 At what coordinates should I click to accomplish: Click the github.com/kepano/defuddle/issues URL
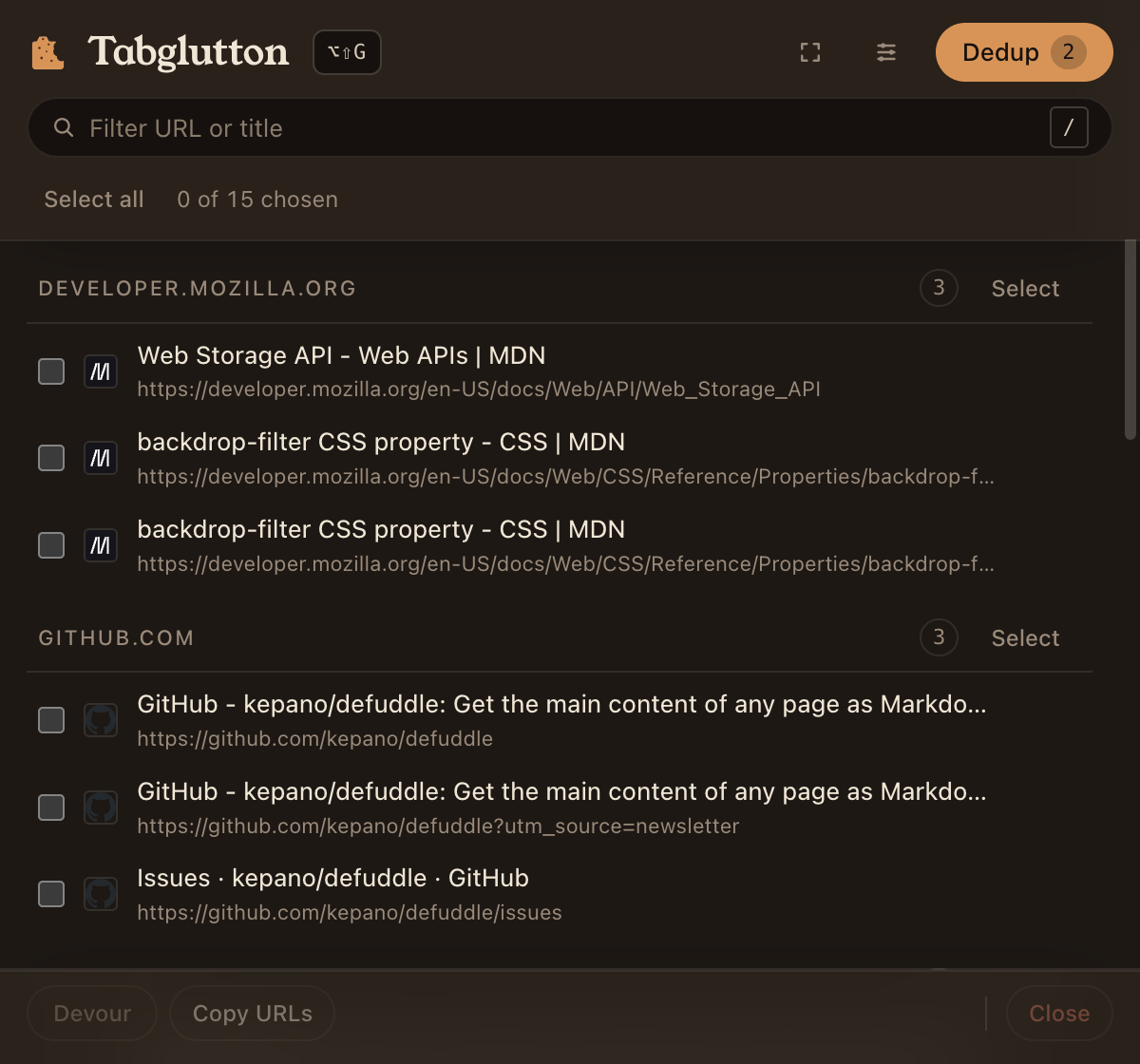(x=350, y=913)
